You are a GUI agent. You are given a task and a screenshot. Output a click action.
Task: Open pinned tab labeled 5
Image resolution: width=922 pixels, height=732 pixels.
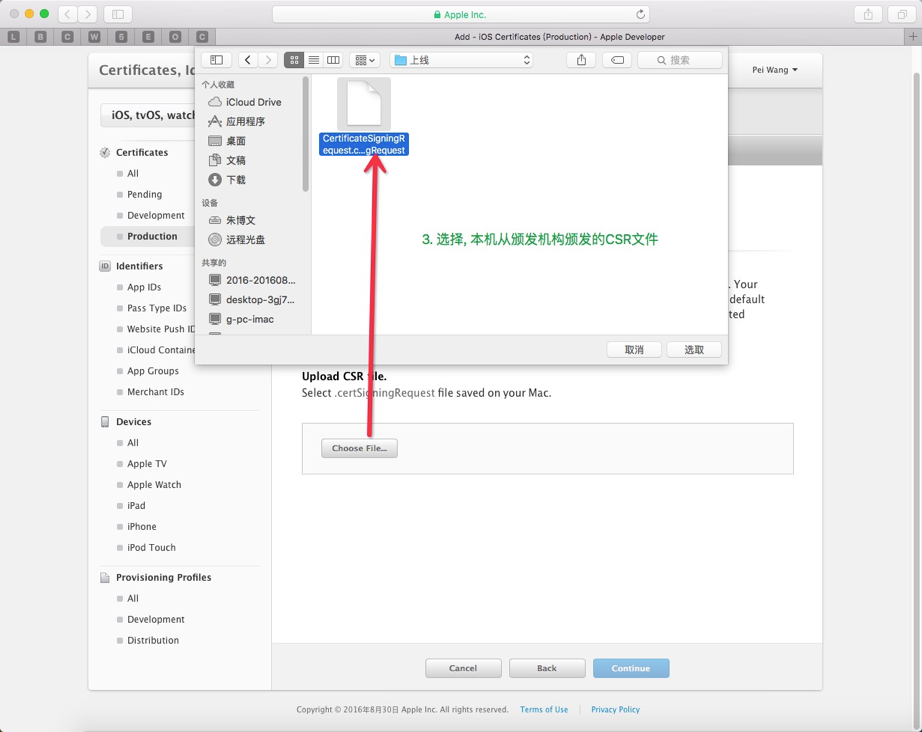121,36
